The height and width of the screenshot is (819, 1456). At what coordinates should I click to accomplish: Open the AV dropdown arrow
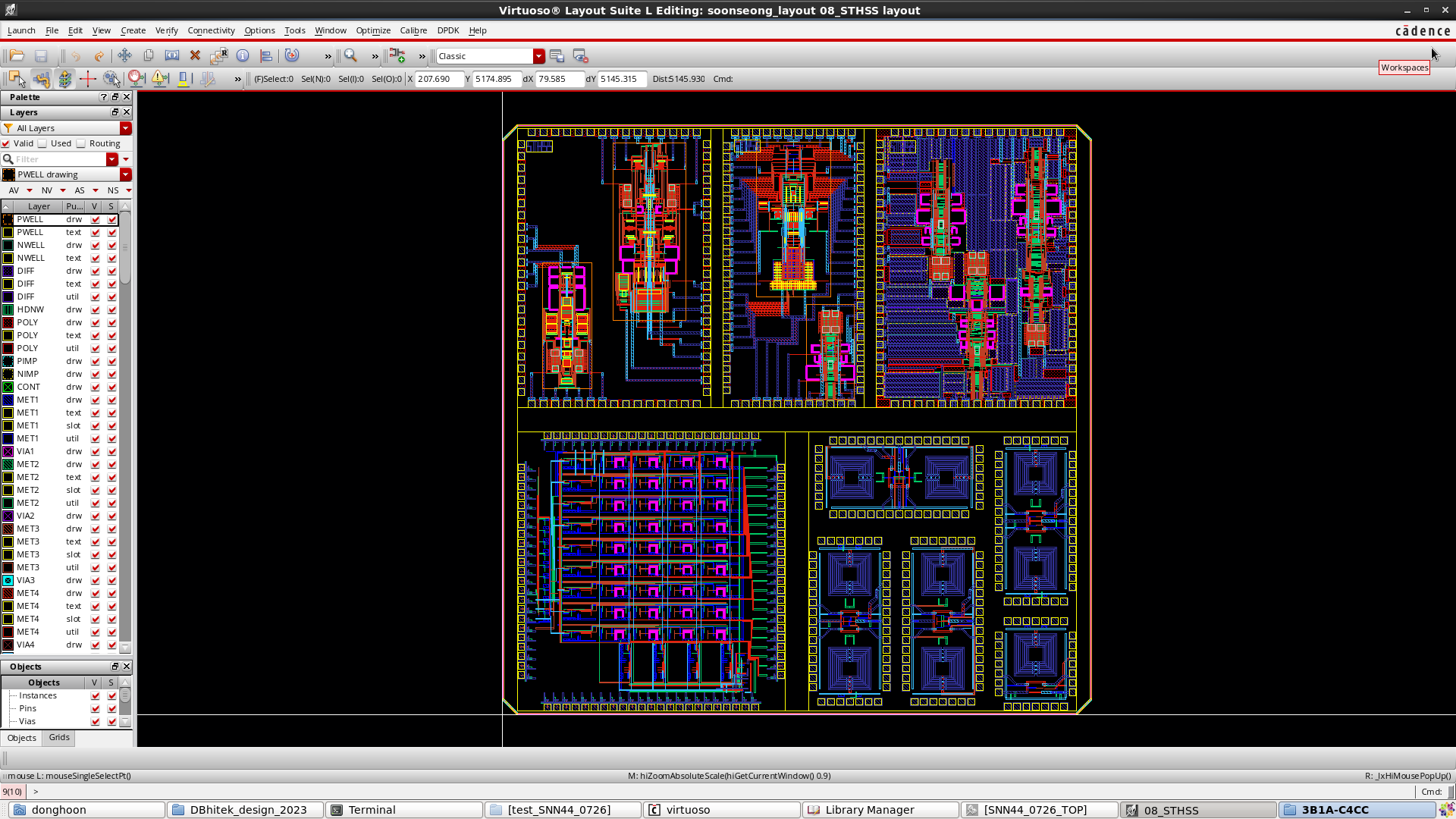pyautogui.click(x=30, y=190)
